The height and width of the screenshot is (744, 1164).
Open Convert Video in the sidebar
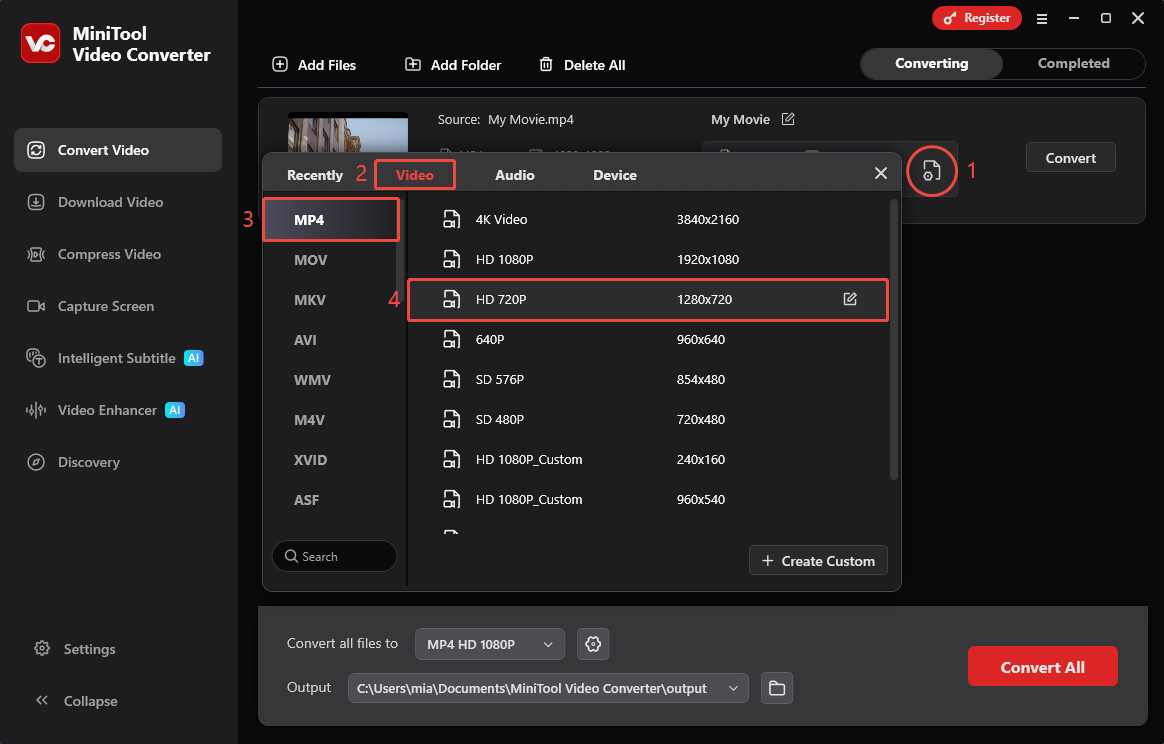pos(118,150)
